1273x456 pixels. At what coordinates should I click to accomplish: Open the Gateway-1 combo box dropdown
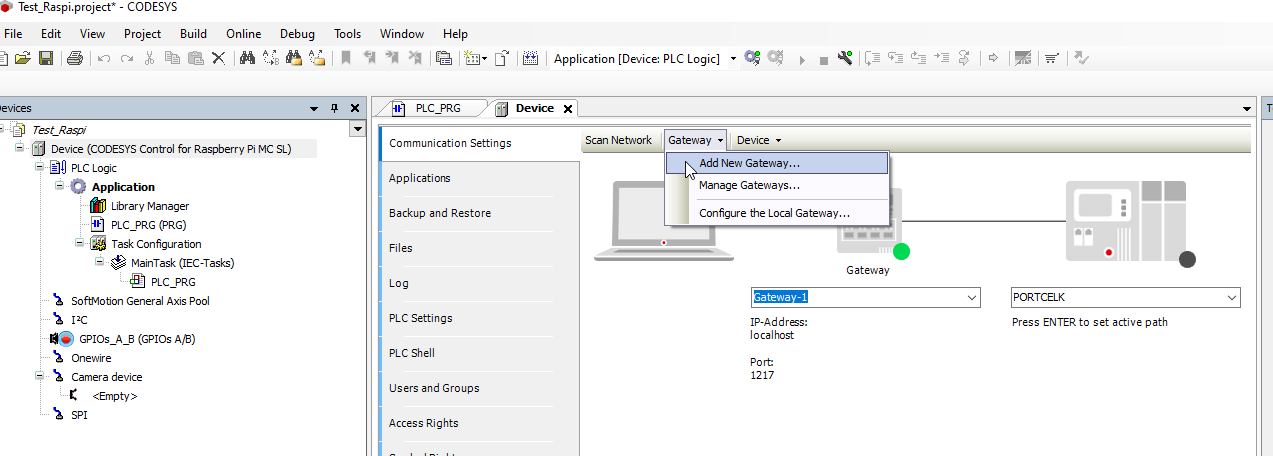click(x=971, y=298)
